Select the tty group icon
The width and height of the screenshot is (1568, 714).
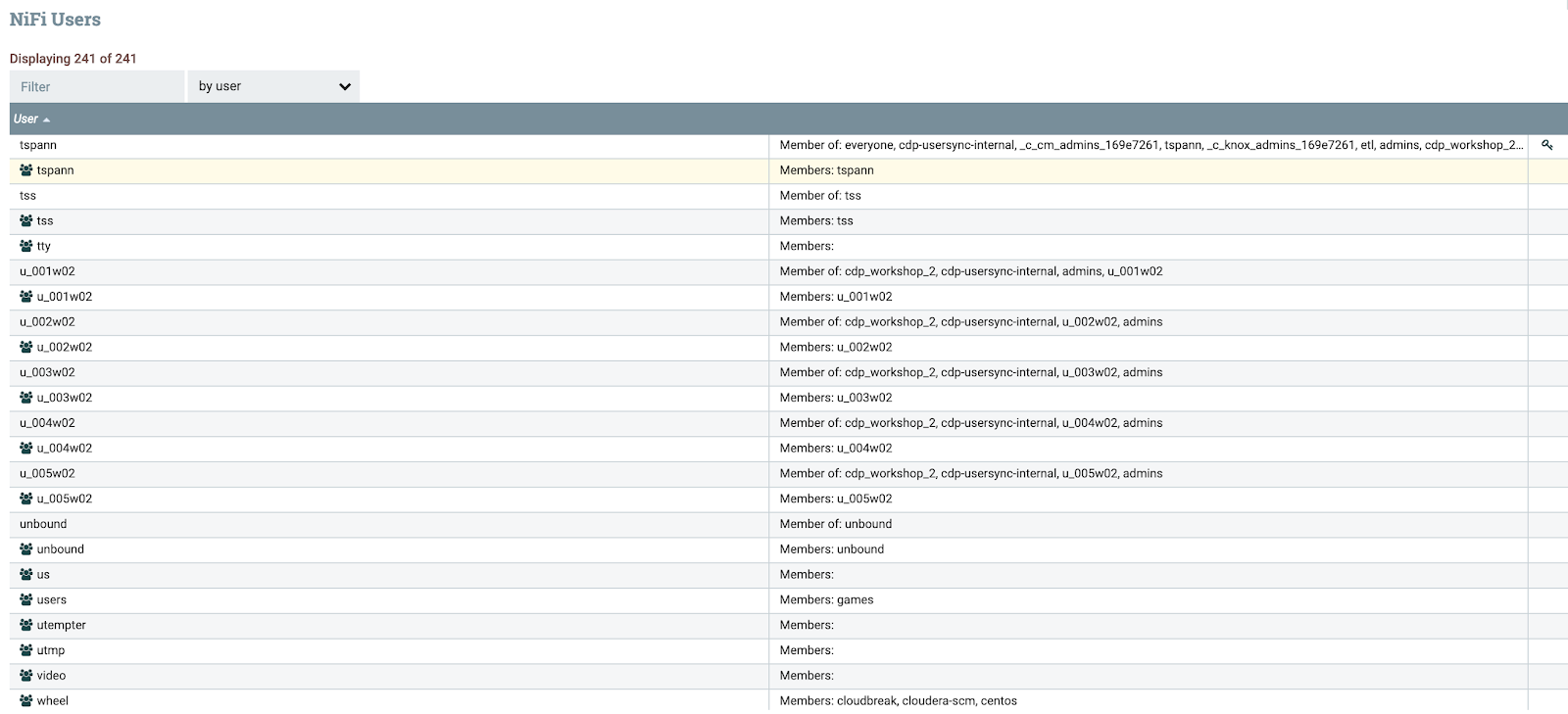pyautogui.click(x=26, y=246)
